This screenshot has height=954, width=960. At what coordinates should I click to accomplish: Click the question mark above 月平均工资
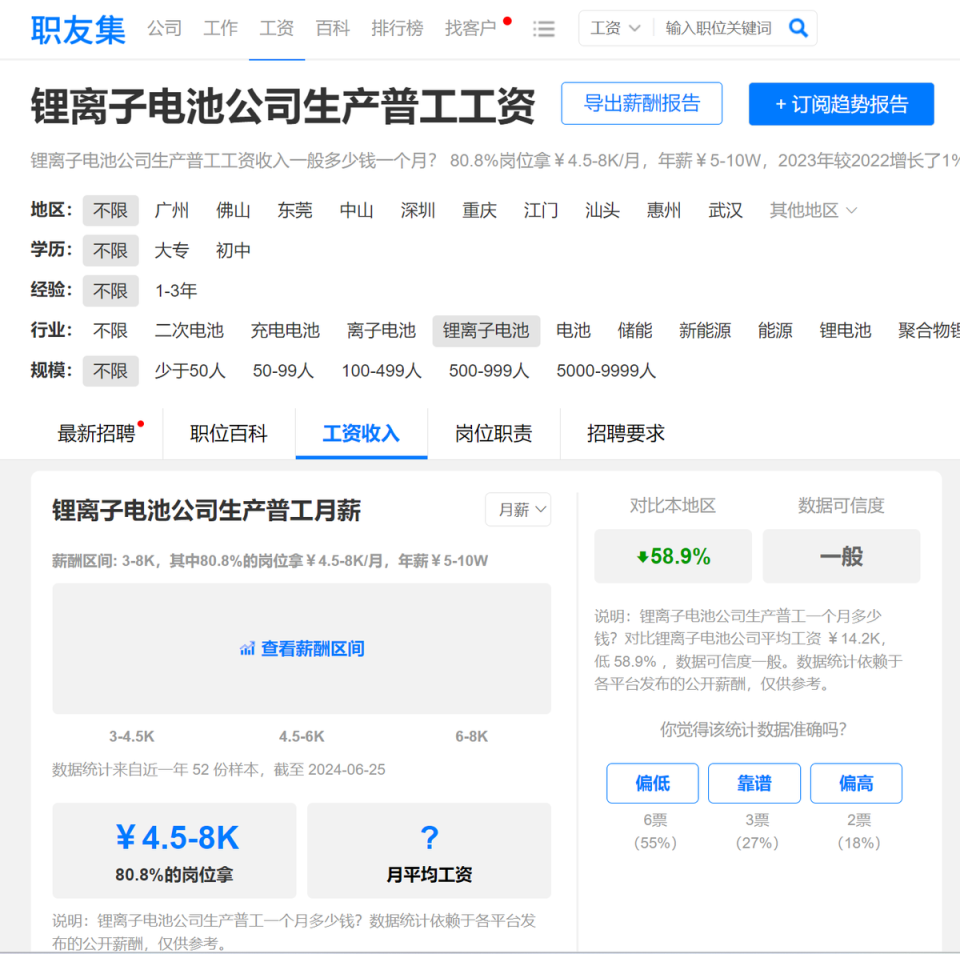click(x=429, y=837)
